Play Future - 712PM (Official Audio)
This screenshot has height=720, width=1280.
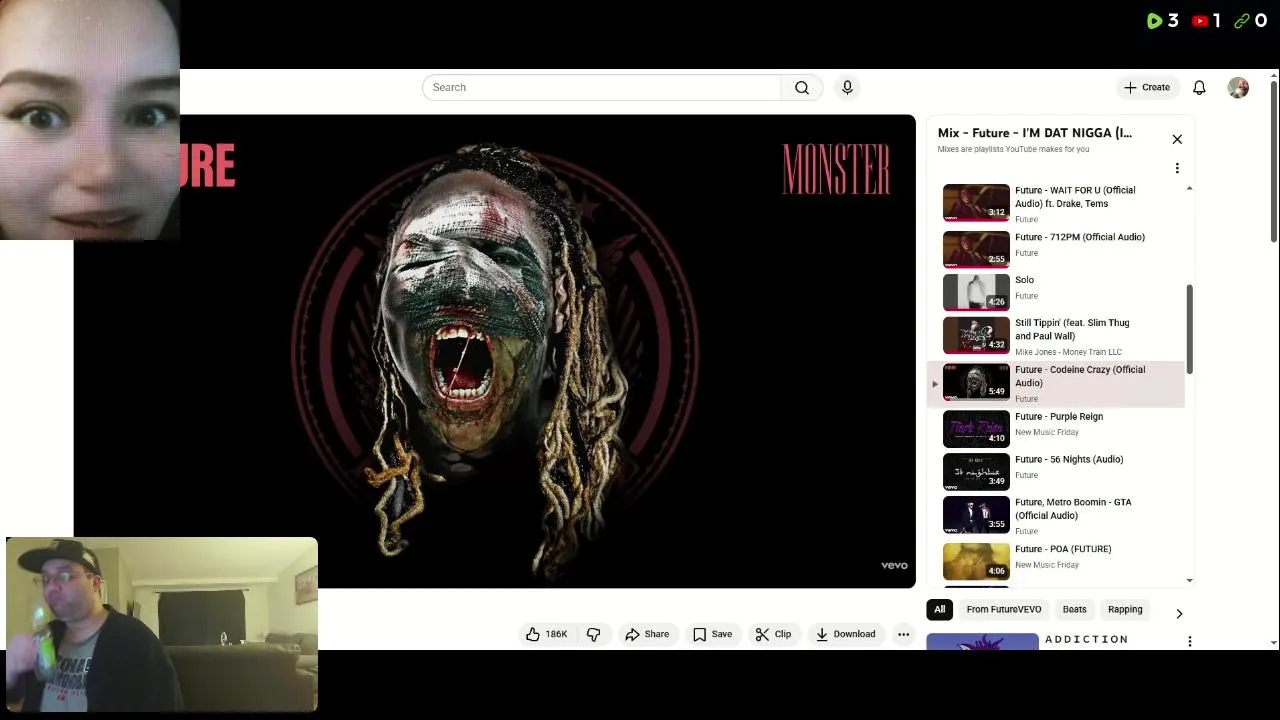[1079, 237]
